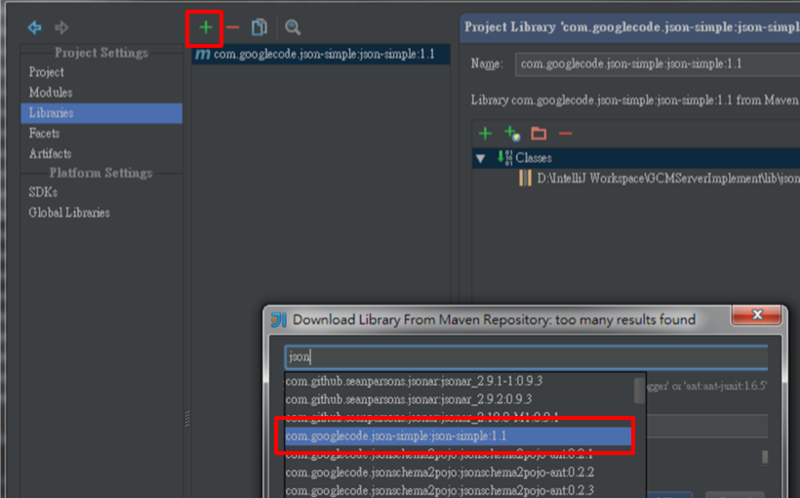Choose json-simple:json-simple:1.1 result
800x498 pixels.
point(458,436)
